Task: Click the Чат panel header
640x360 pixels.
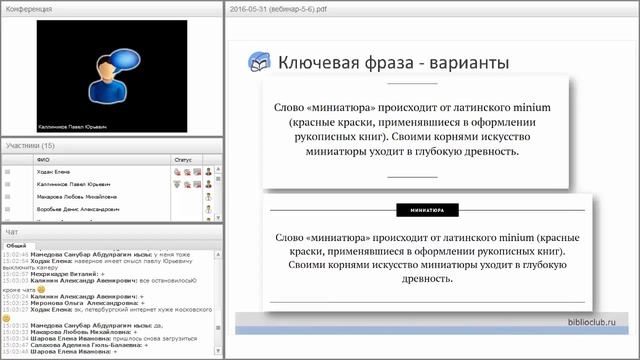Action: click(112, 232)
